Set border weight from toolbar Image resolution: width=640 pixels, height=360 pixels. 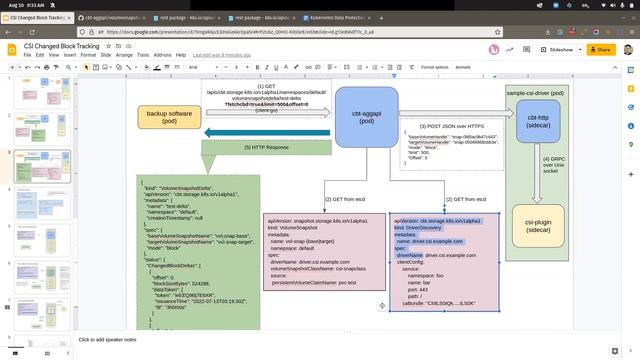click(x=167, y=67)
